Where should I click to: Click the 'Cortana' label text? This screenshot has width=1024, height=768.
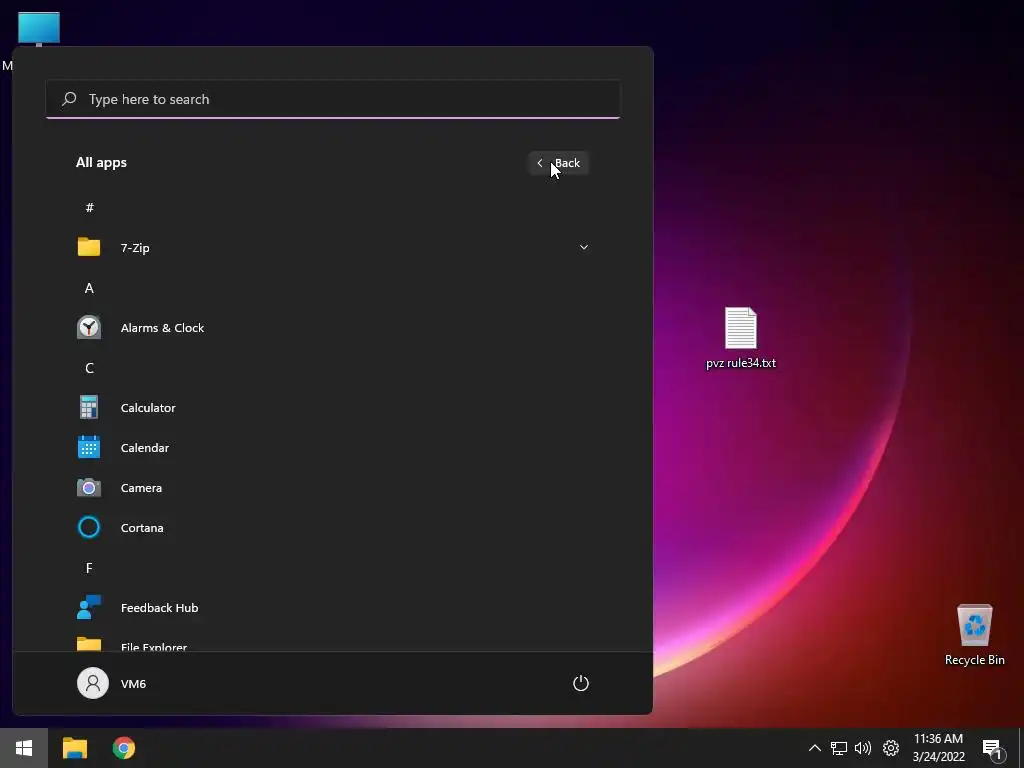tap(142, 528)
